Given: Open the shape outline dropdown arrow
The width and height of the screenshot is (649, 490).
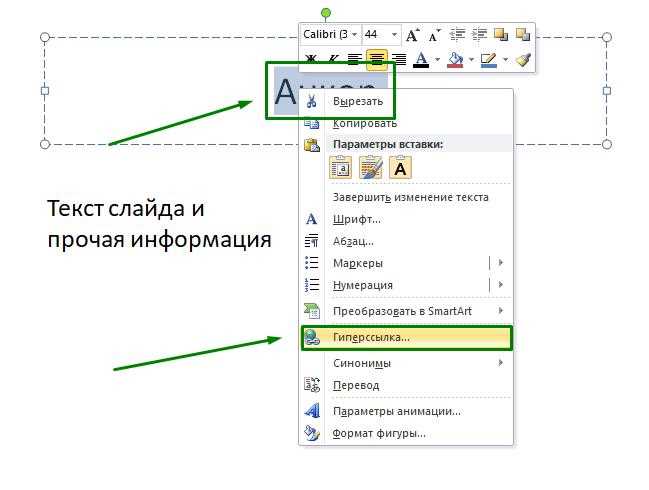Looking at the screenshot, I should [505, 60].
